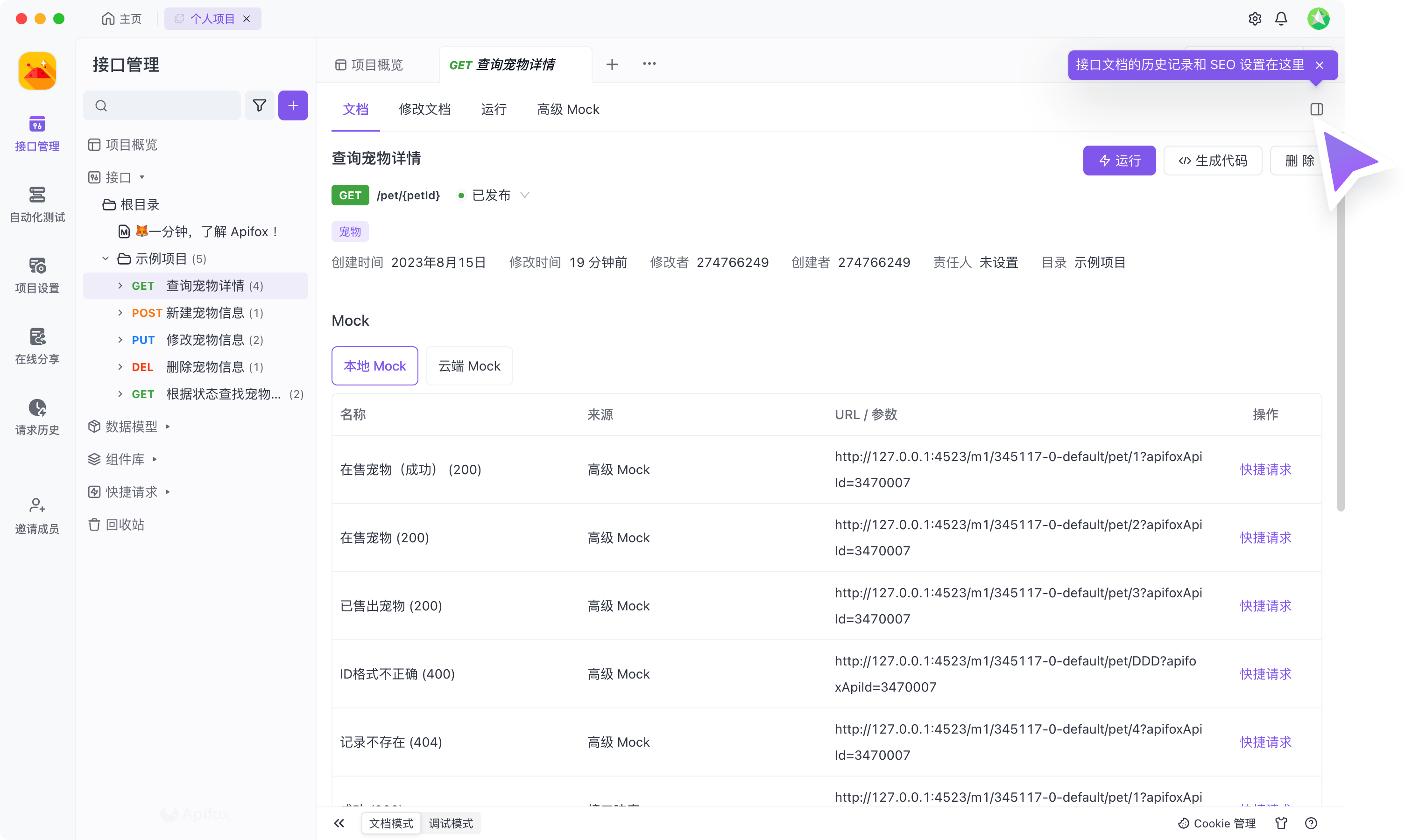Open 请求历史 in the sidebar

[37, 417]
